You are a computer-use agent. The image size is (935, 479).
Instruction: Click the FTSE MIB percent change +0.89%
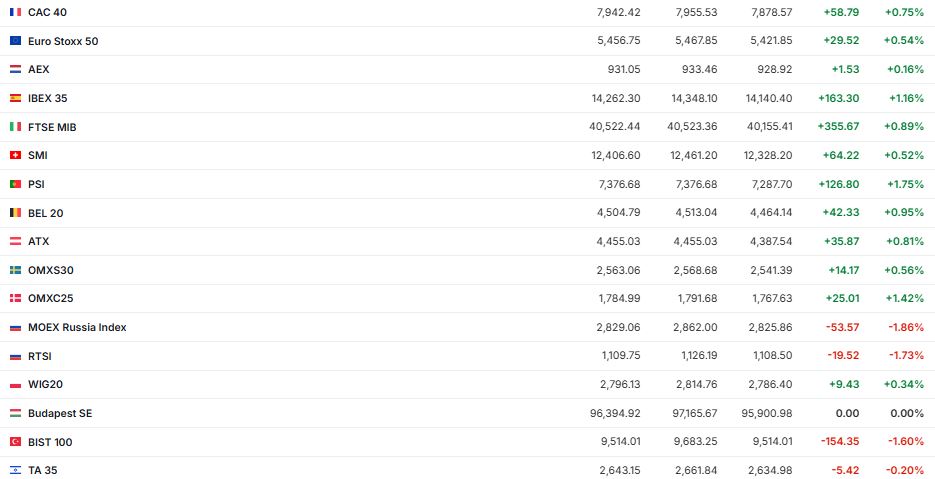[904, 127]
